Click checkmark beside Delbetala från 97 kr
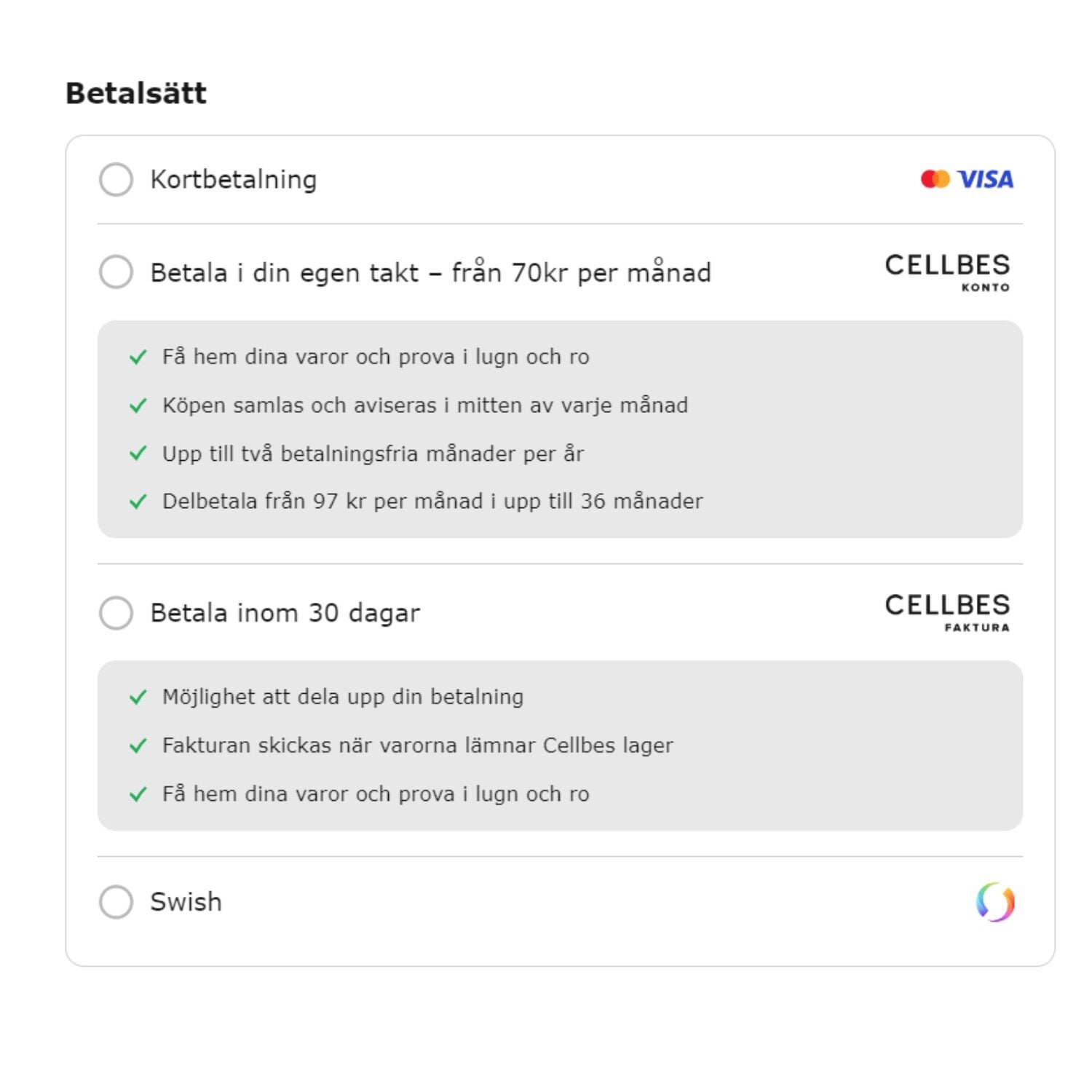This screenshot has width=1092, height=1092. pos(138,502)
